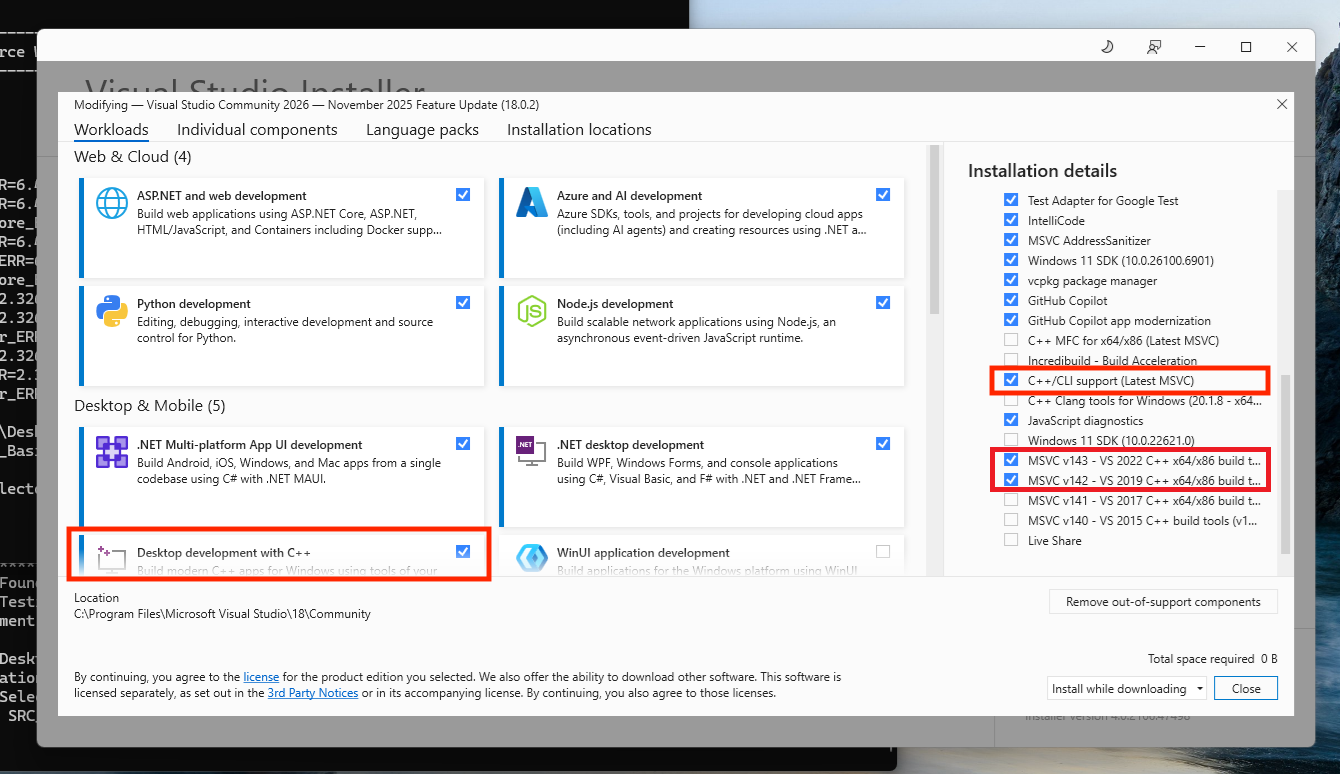
Task: Open the feedback icon in title bar
Action: (1154, 47)
